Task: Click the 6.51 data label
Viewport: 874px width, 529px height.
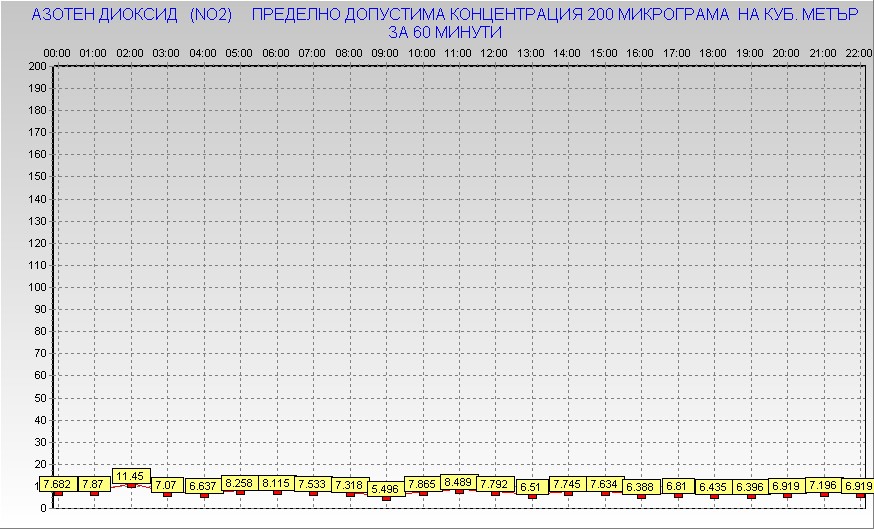Action: [x=531, y=487]
